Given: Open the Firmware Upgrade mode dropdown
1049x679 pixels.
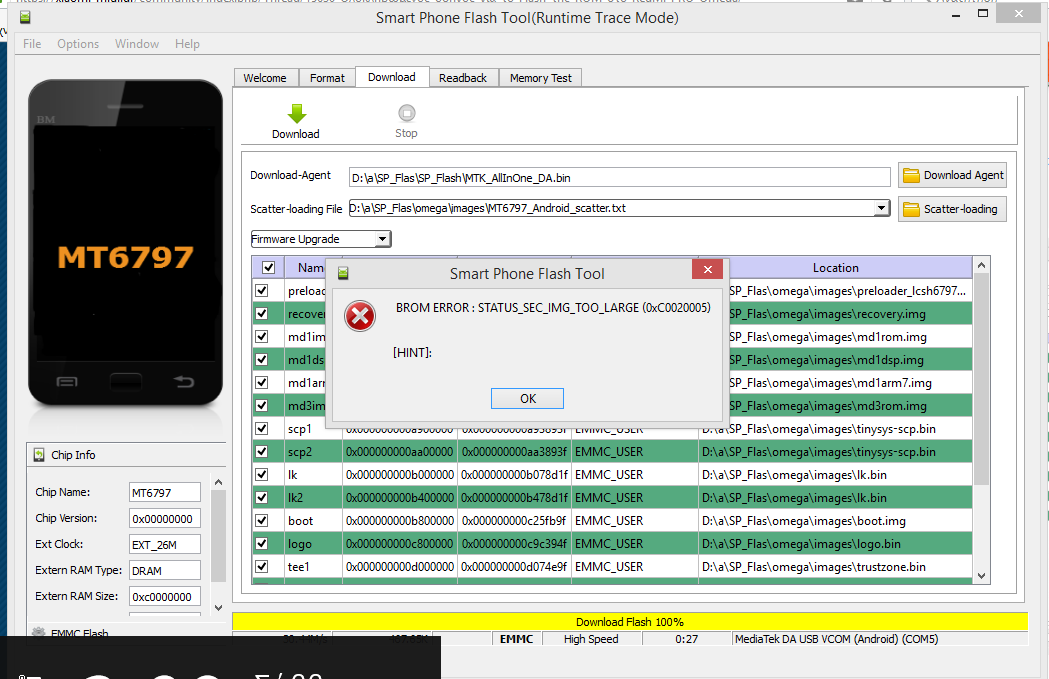Looking at the screenshot, I should pyautogui.click(x=381, y=239).
